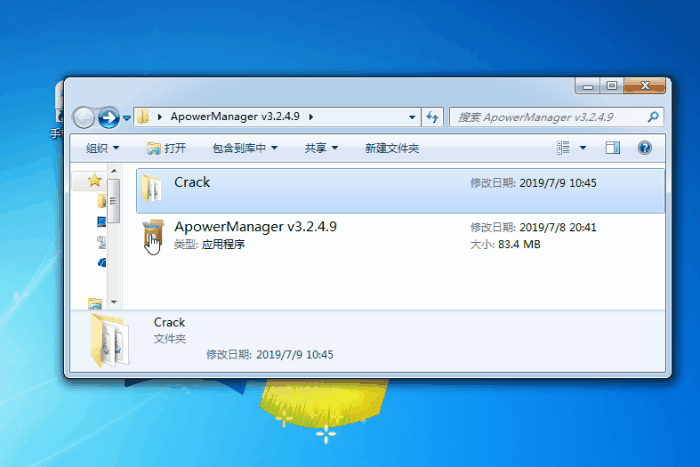Select the Crack folder name
The height and width of the screenshot is (467, 700).
coord(192,182)
